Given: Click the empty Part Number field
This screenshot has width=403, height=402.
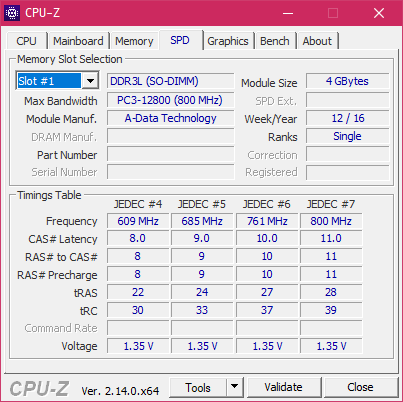Looking at the screenshot, I should click(x=170, y=154).
